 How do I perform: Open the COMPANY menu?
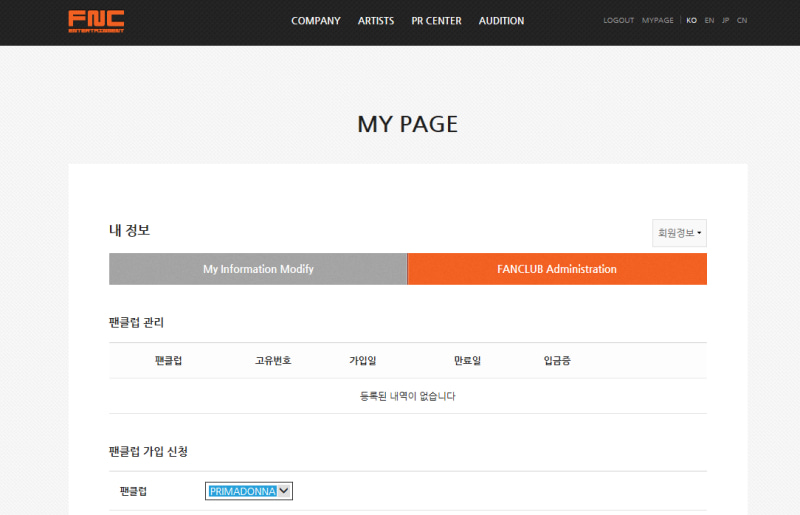coord(316,21)
